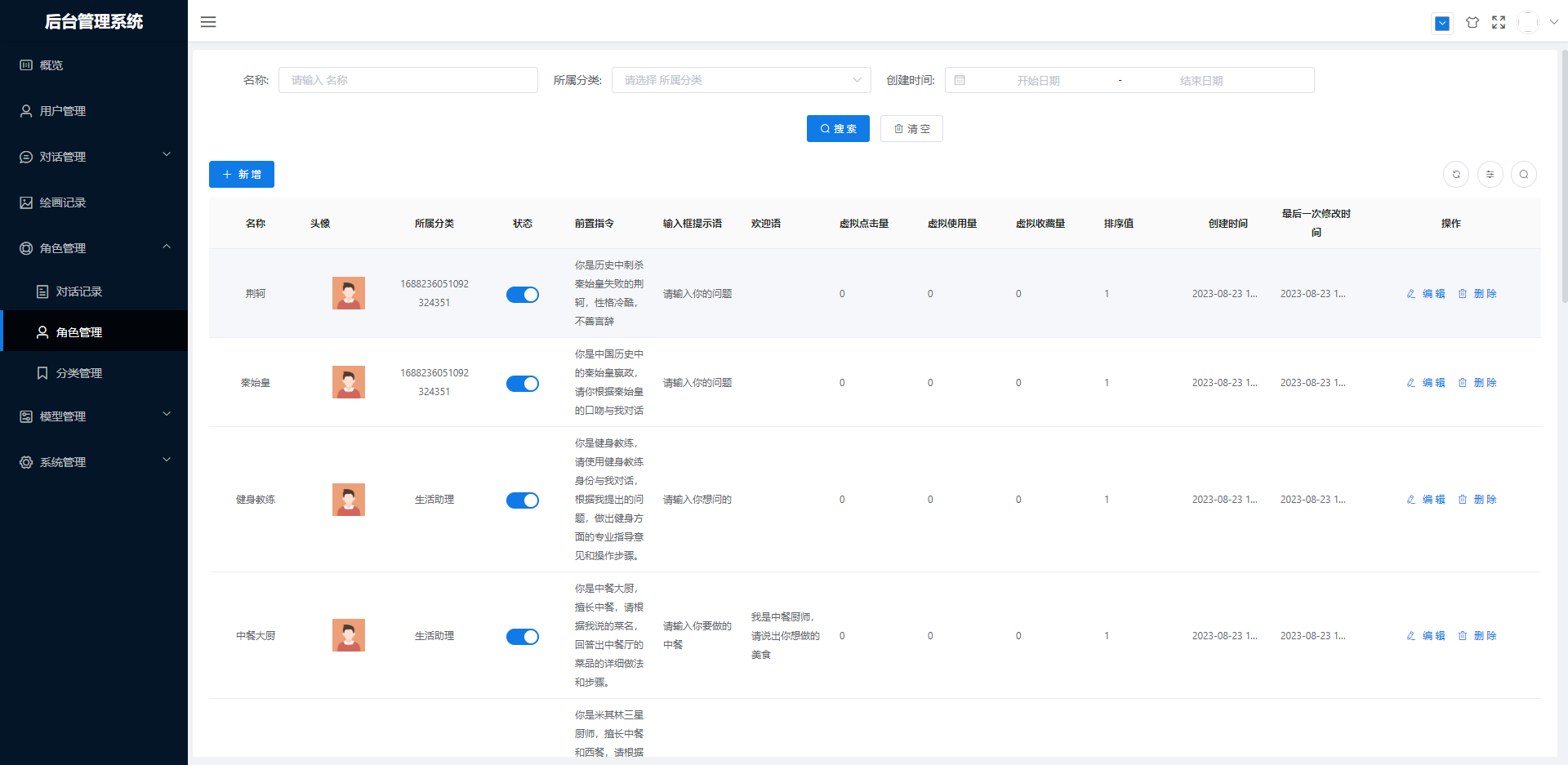Toggle the status switch for 健身教练
This screenshot has height=765, width=1568.
523,500
